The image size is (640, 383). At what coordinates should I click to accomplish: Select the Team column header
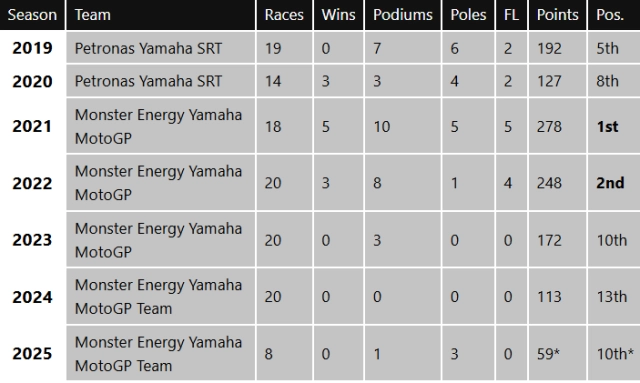[161, 15]
